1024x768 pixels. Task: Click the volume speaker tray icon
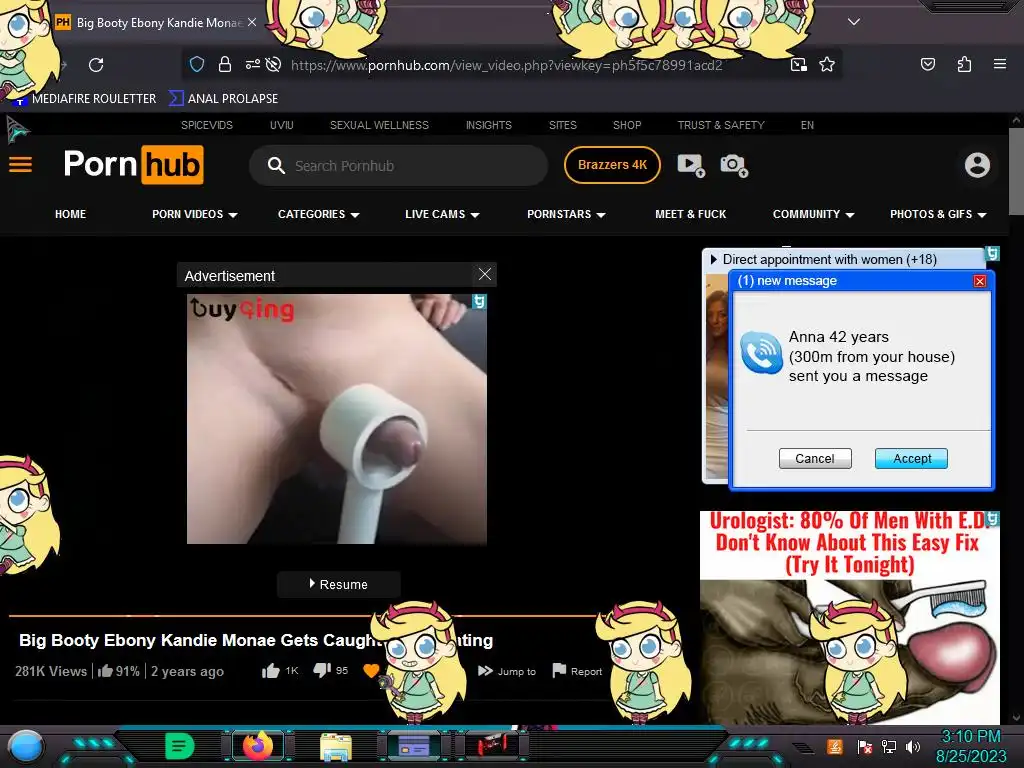(x=912, y=747)
